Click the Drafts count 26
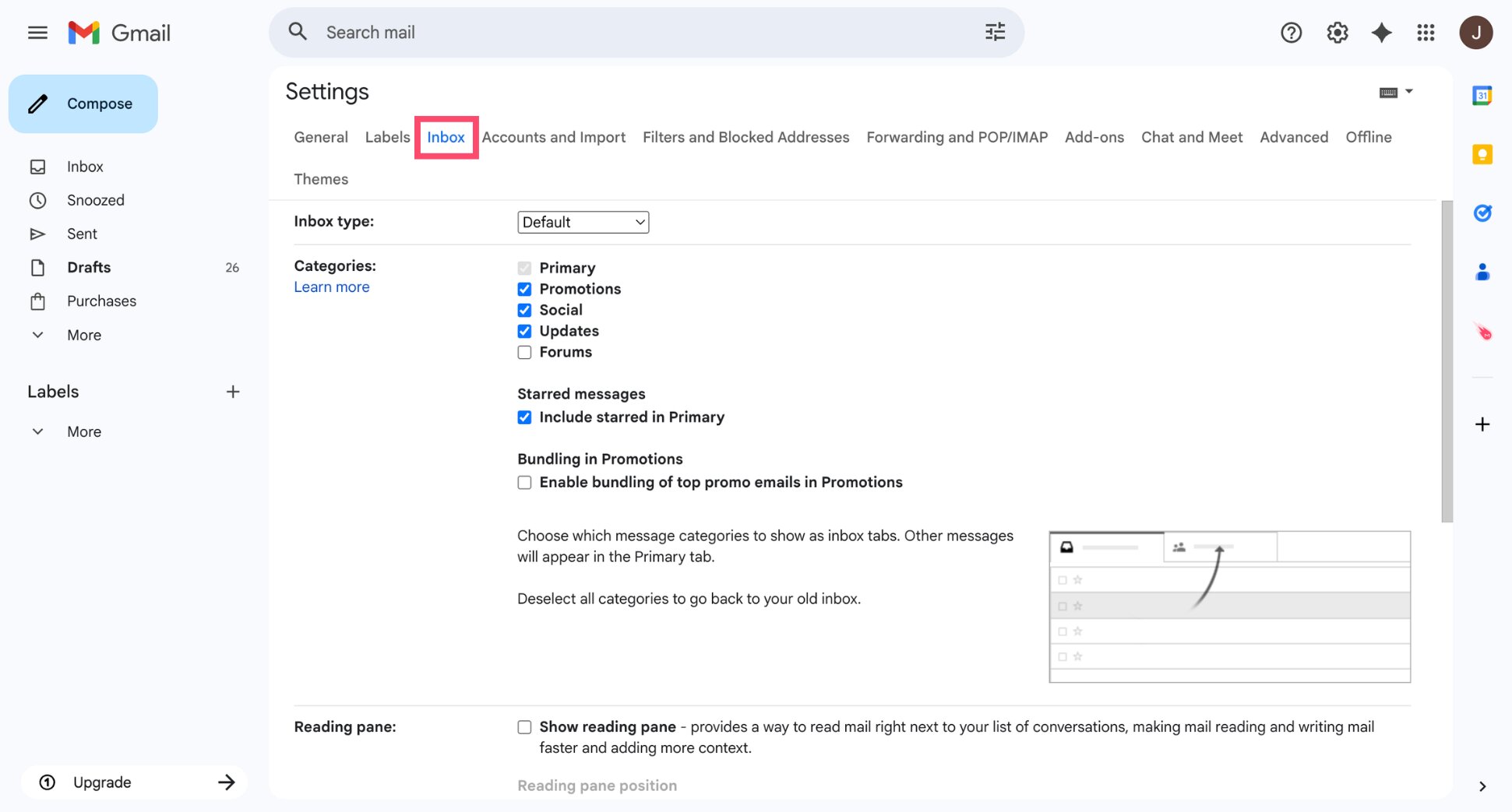The height and width of the screenshot is (812, 1512). tap(232, 268)
